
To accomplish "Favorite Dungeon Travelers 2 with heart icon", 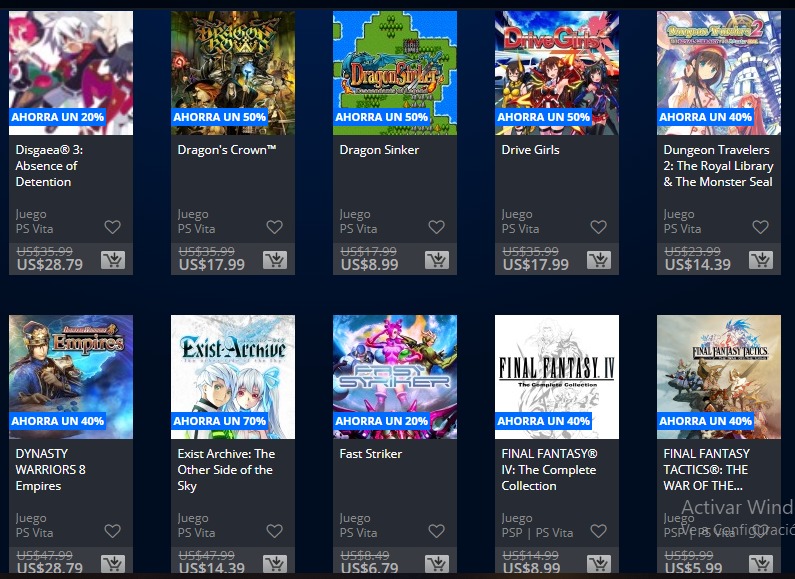I will 761,227.
